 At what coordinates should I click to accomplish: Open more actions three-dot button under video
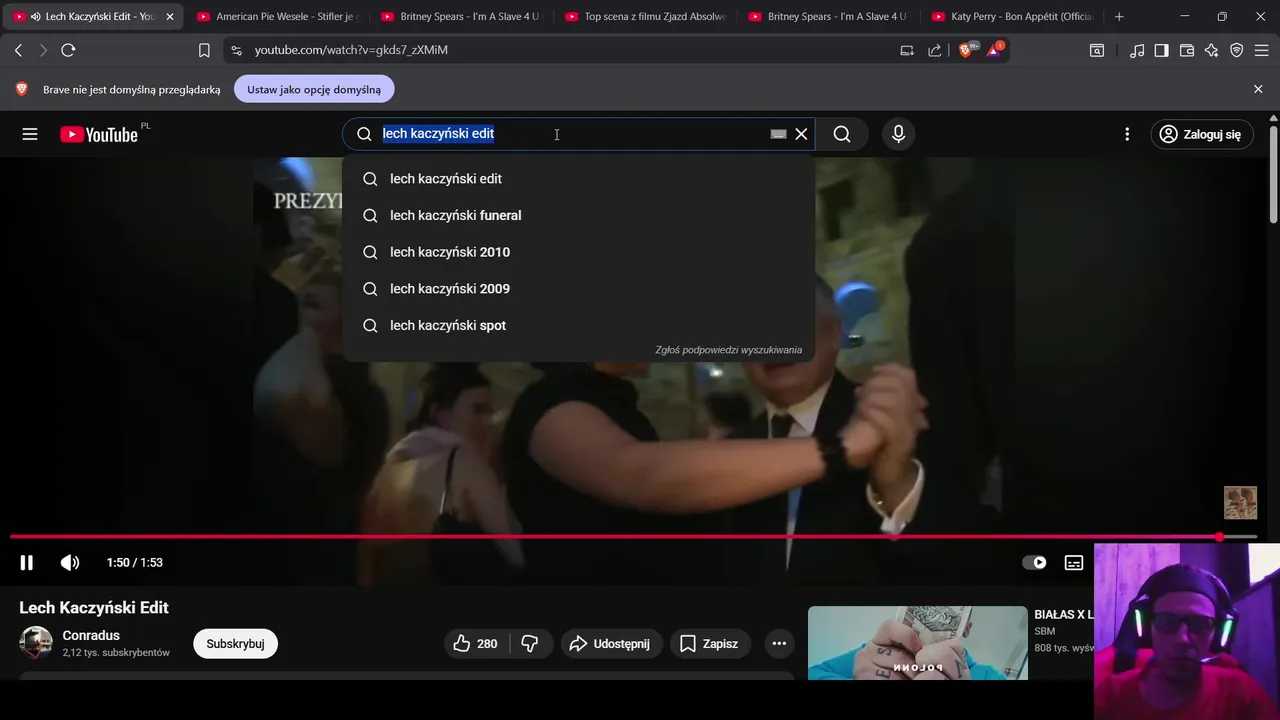(779, 644)
